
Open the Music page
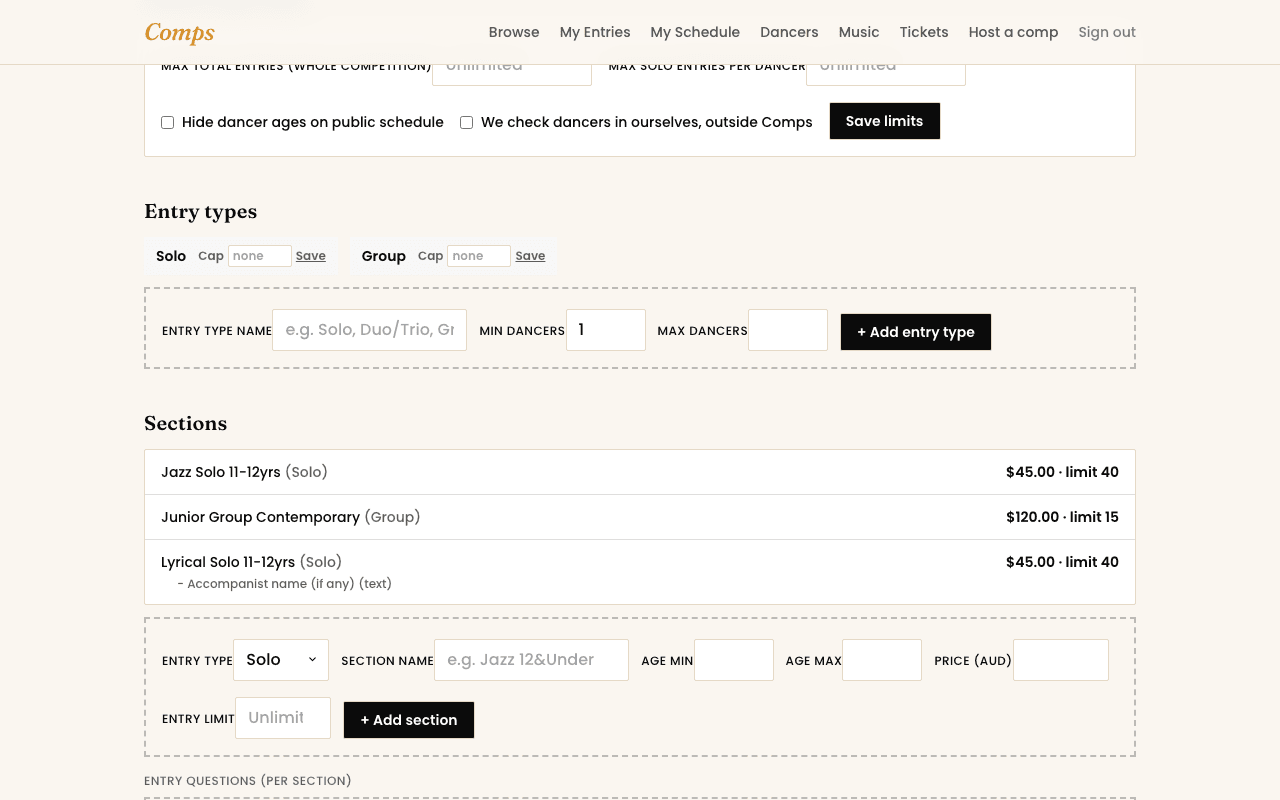[x=859, y=32]
